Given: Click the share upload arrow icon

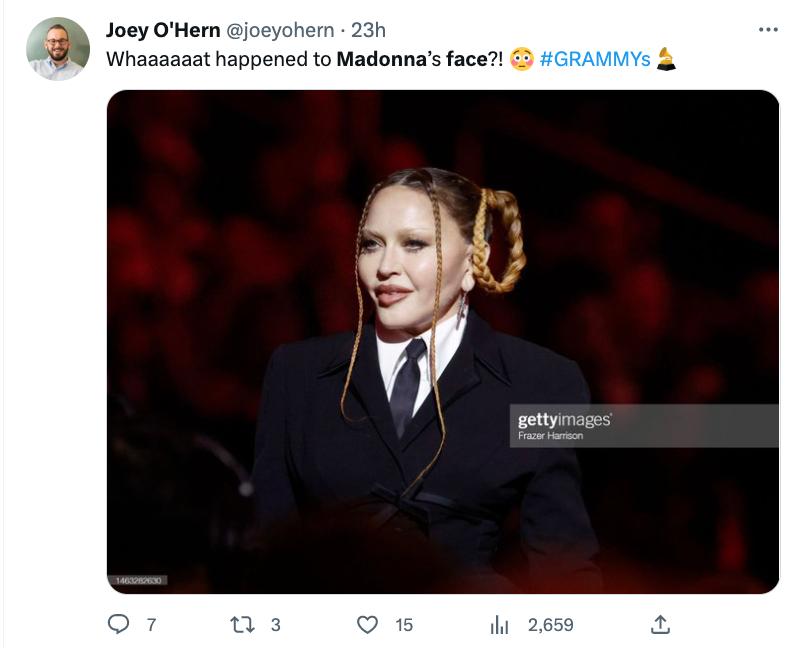Looking at the screenshot, I should (x=659, y=624).
